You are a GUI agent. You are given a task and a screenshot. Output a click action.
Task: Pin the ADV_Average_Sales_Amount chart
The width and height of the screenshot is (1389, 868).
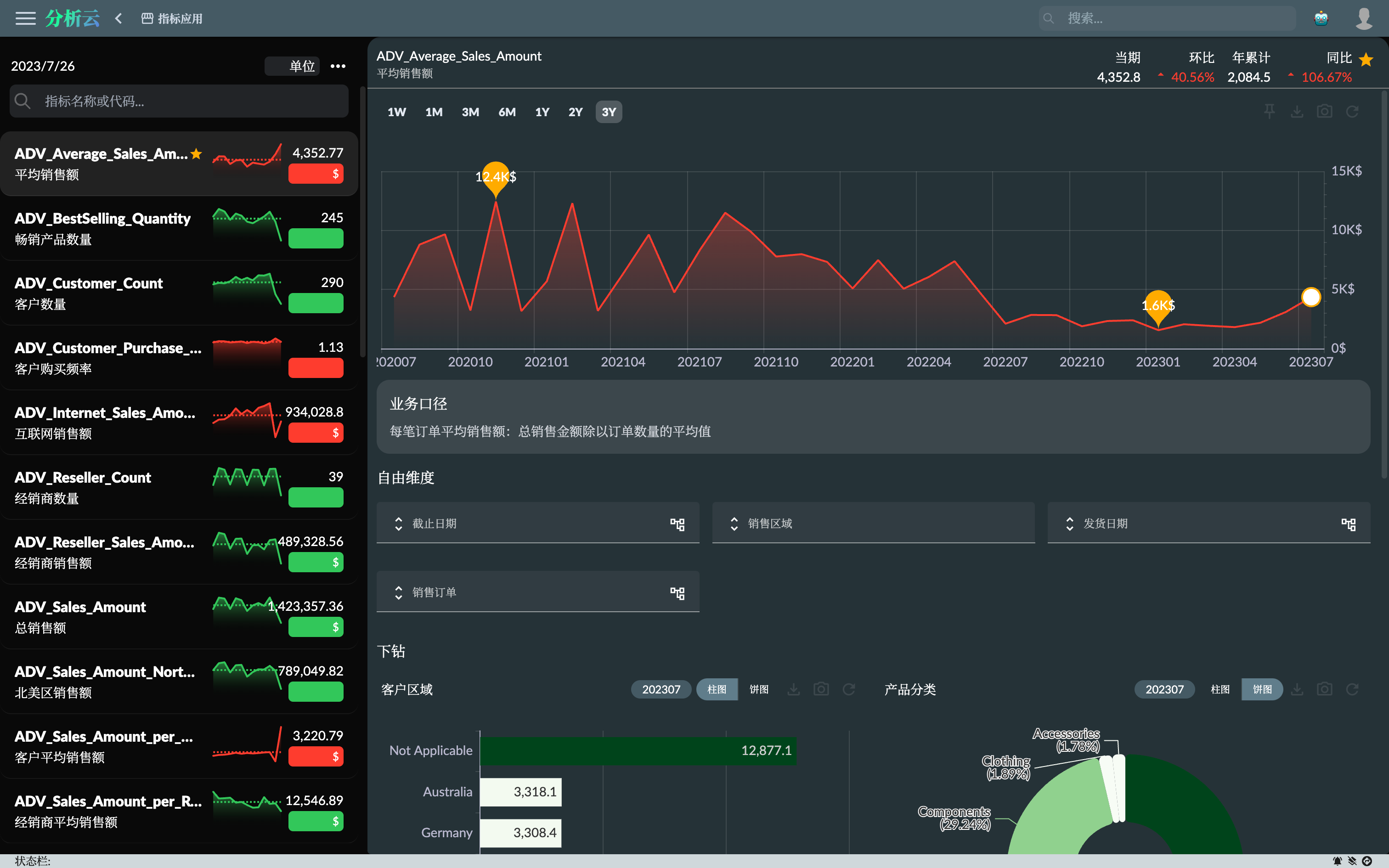(1269, 111)
